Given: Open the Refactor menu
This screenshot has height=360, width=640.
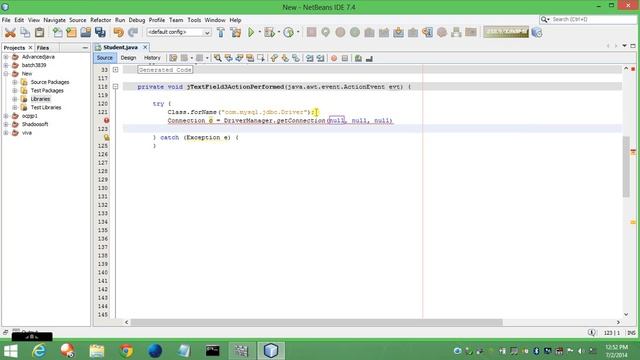Looking at the screenshot, I should pos(100,20).
